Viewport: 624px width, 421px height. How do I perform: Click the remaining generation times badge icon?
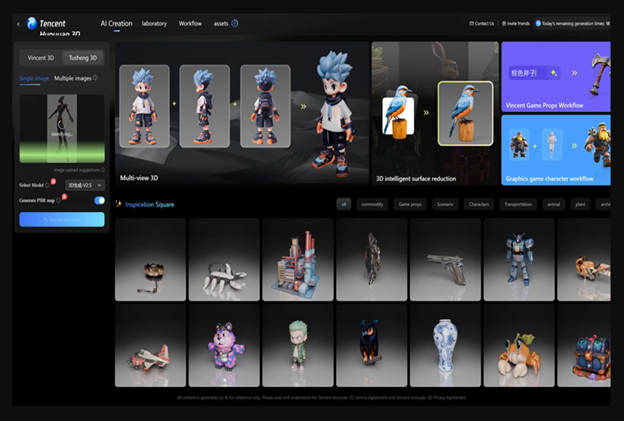[x=538, y=23]
